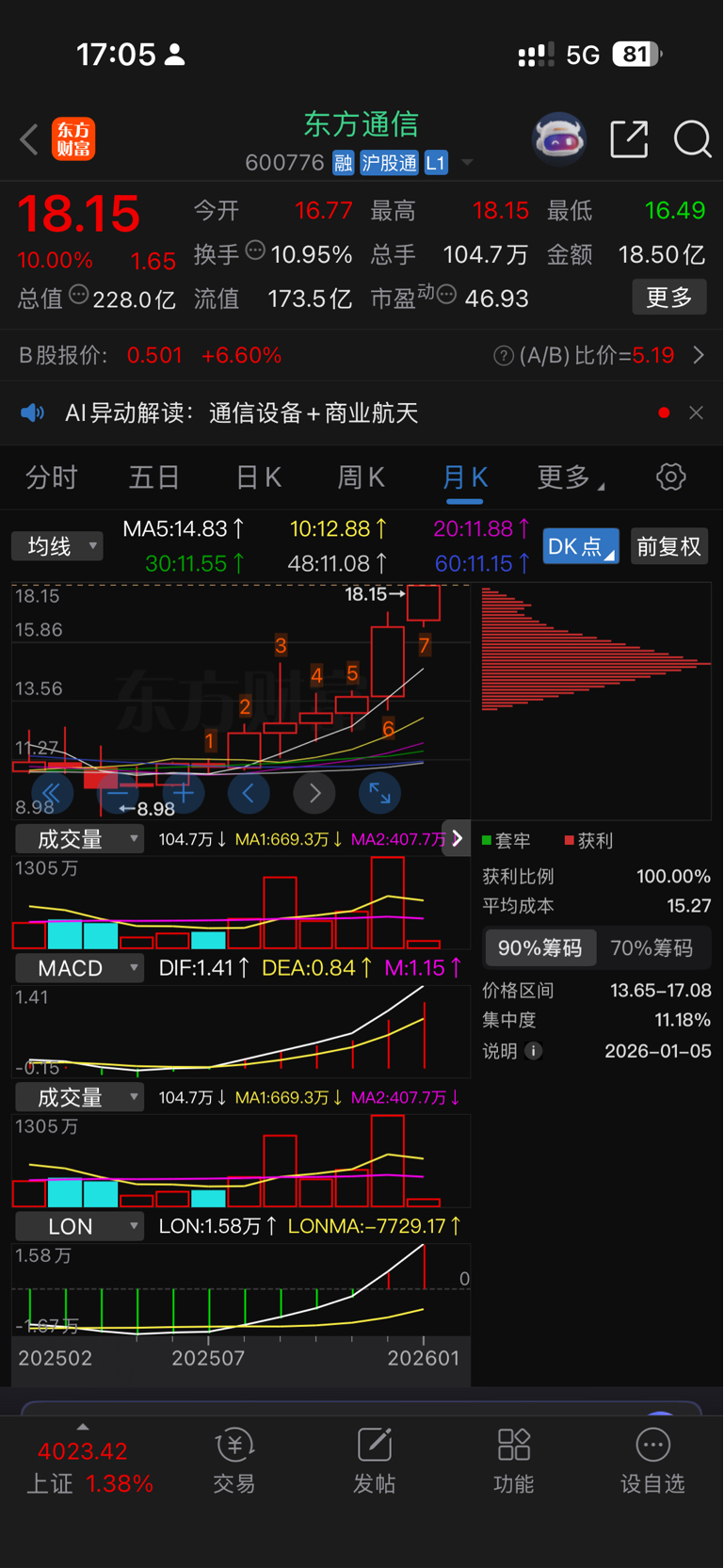Change 前复权 adjustment mode
Image resolution: width=724 pixels, height=1568 pixels.
coord(668,546)
